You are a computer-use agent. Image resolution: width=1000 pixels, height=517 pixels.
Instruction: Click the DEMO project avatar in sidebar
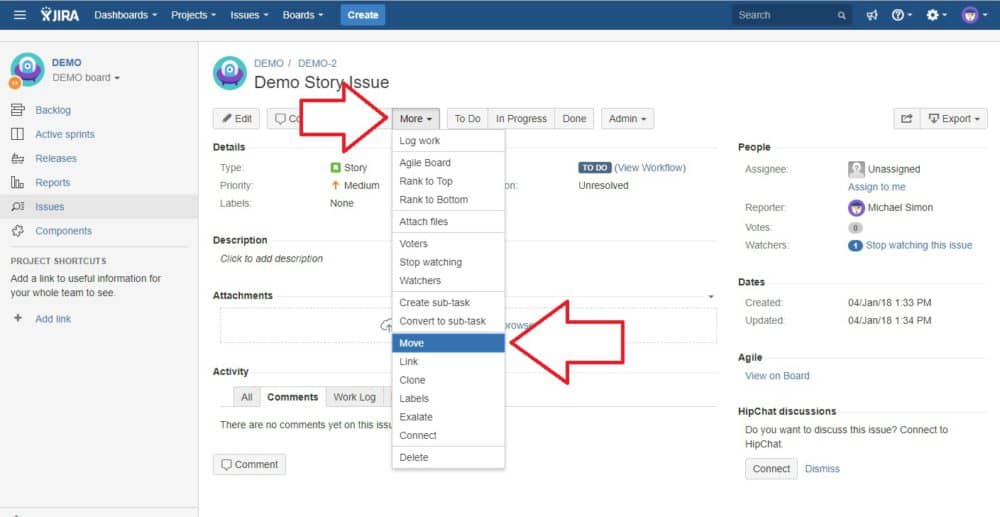coord(27,69)
